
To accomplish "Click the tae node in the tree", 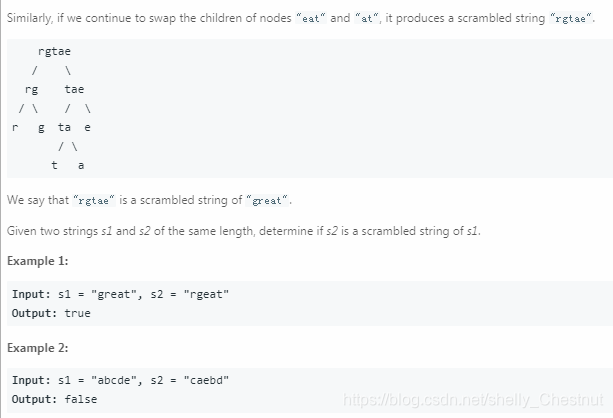I will point(74,89).
